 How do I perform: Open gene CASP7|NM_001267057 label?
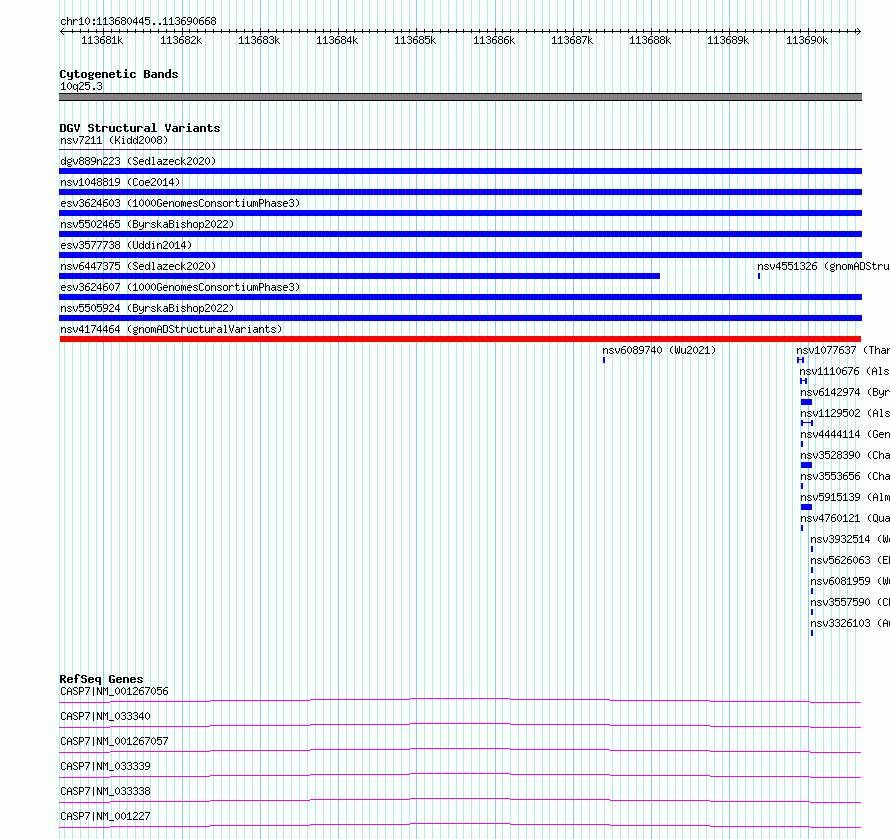click(x=114, y=741)
